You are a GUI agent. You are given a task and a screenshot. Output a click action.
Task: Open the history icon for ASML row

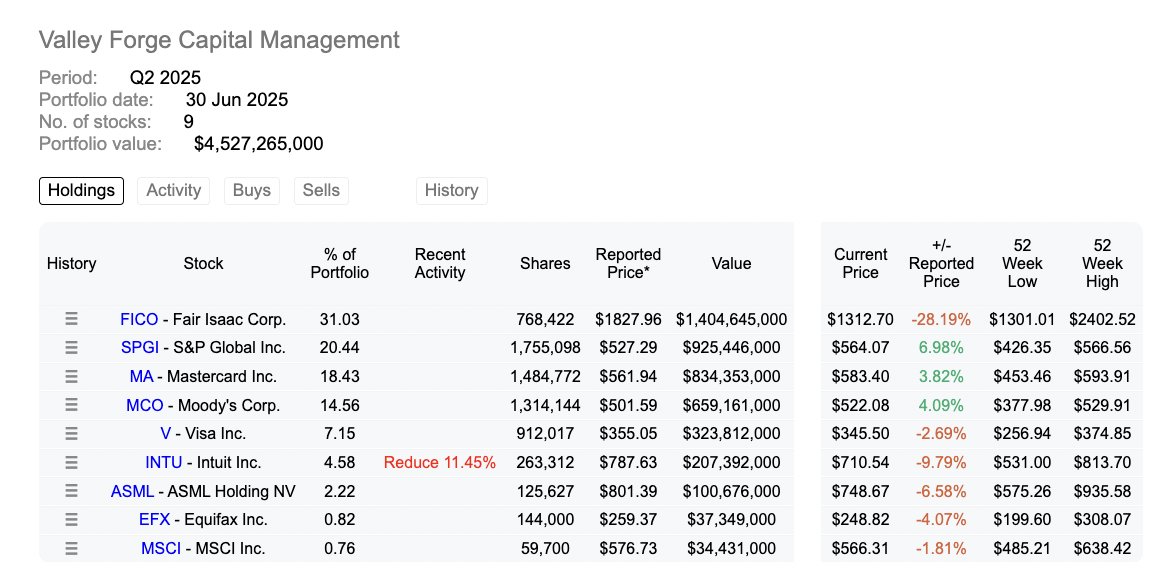(71, 491)
